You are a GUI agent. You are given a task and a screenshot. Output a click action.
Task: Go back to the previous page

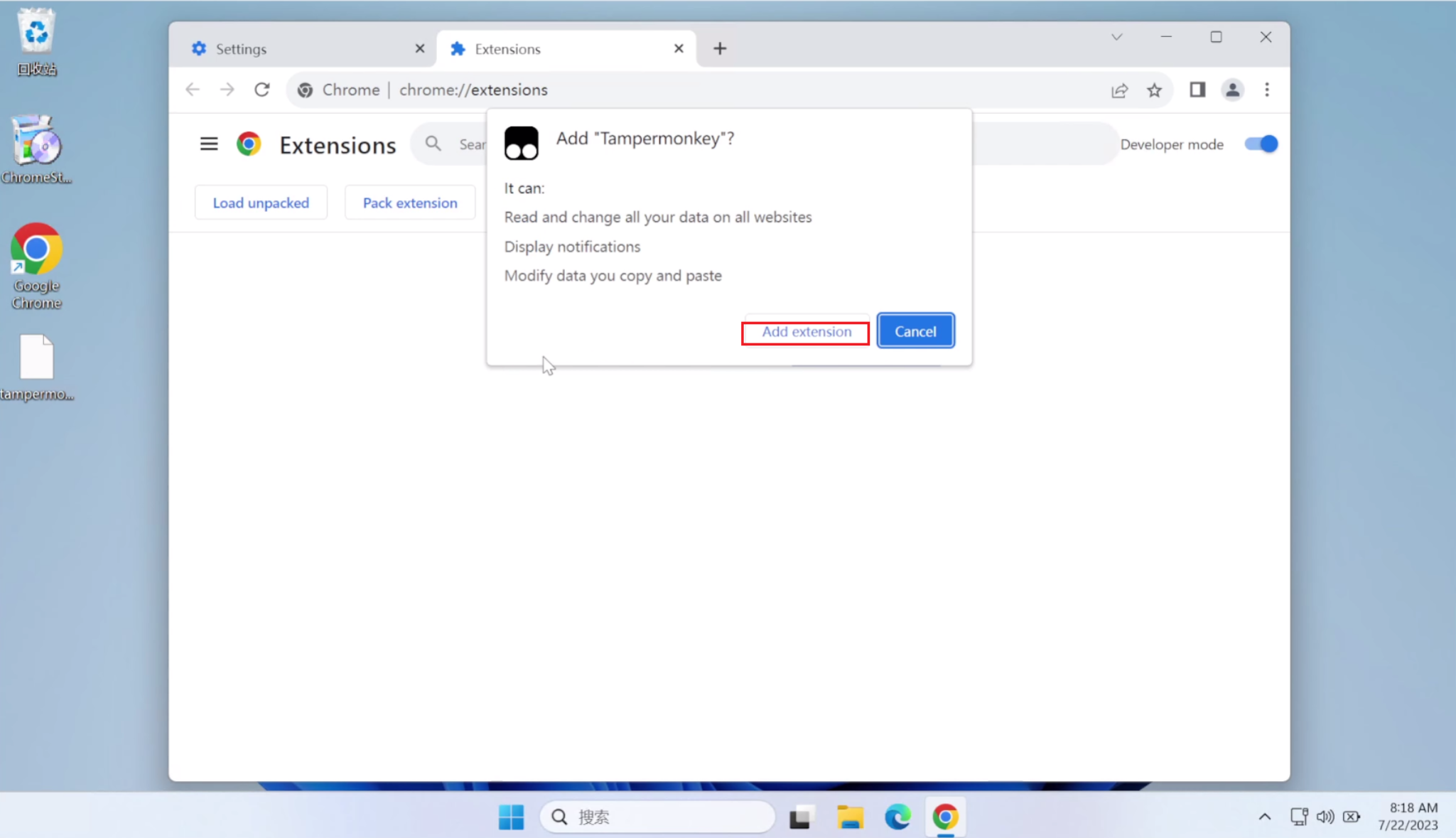193,90
